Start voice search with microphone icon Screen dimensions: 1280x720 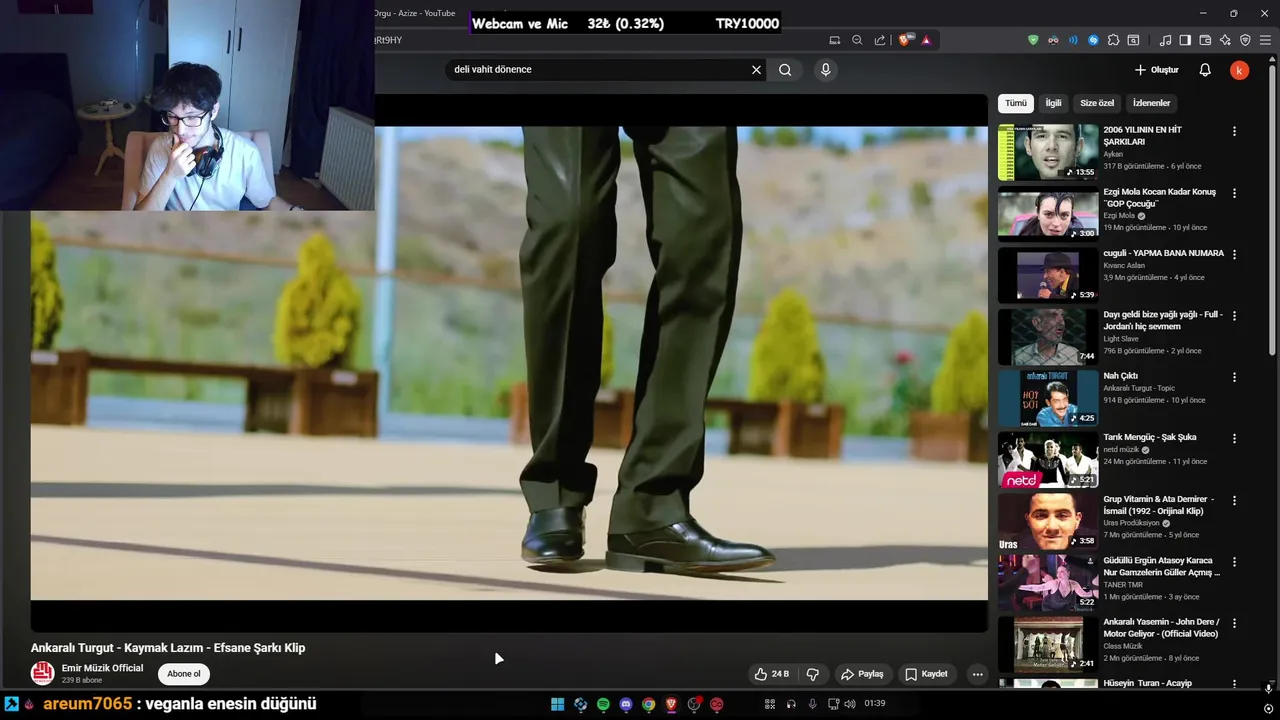click(x=825, y=70)
